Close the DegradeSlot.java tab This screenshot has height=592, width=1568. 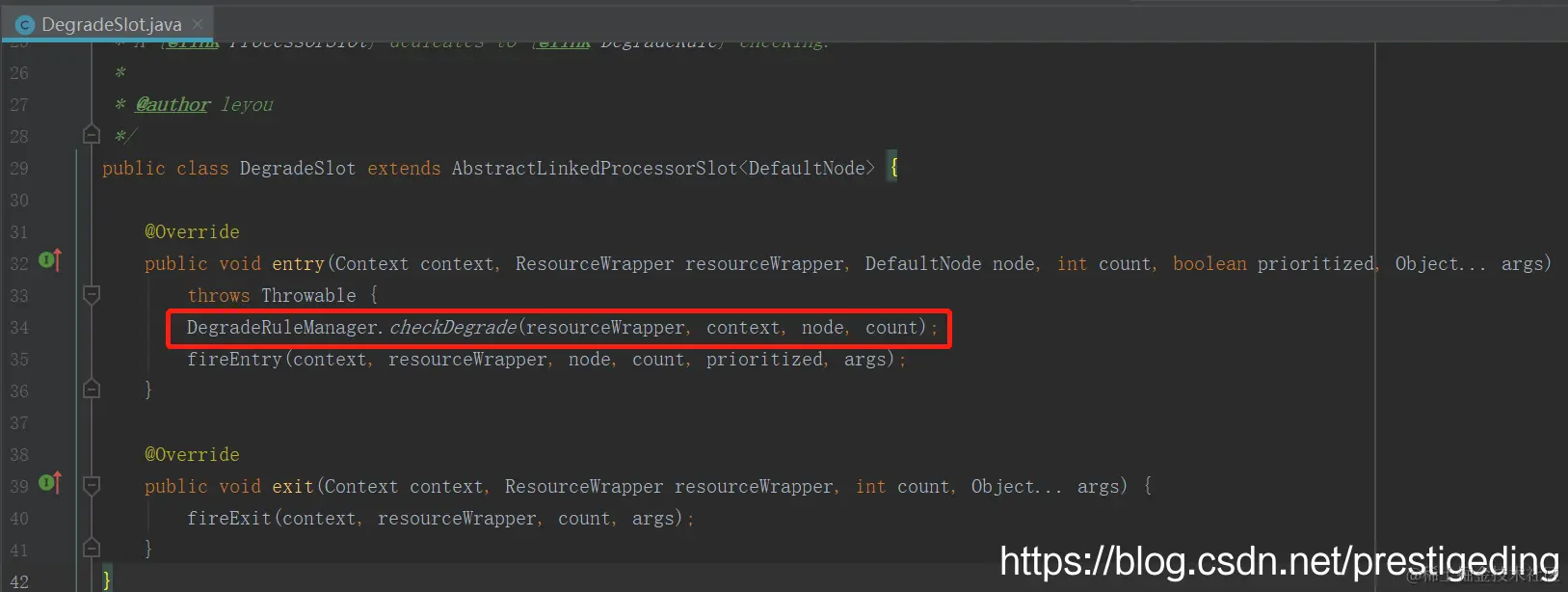[x=198, y=24]
